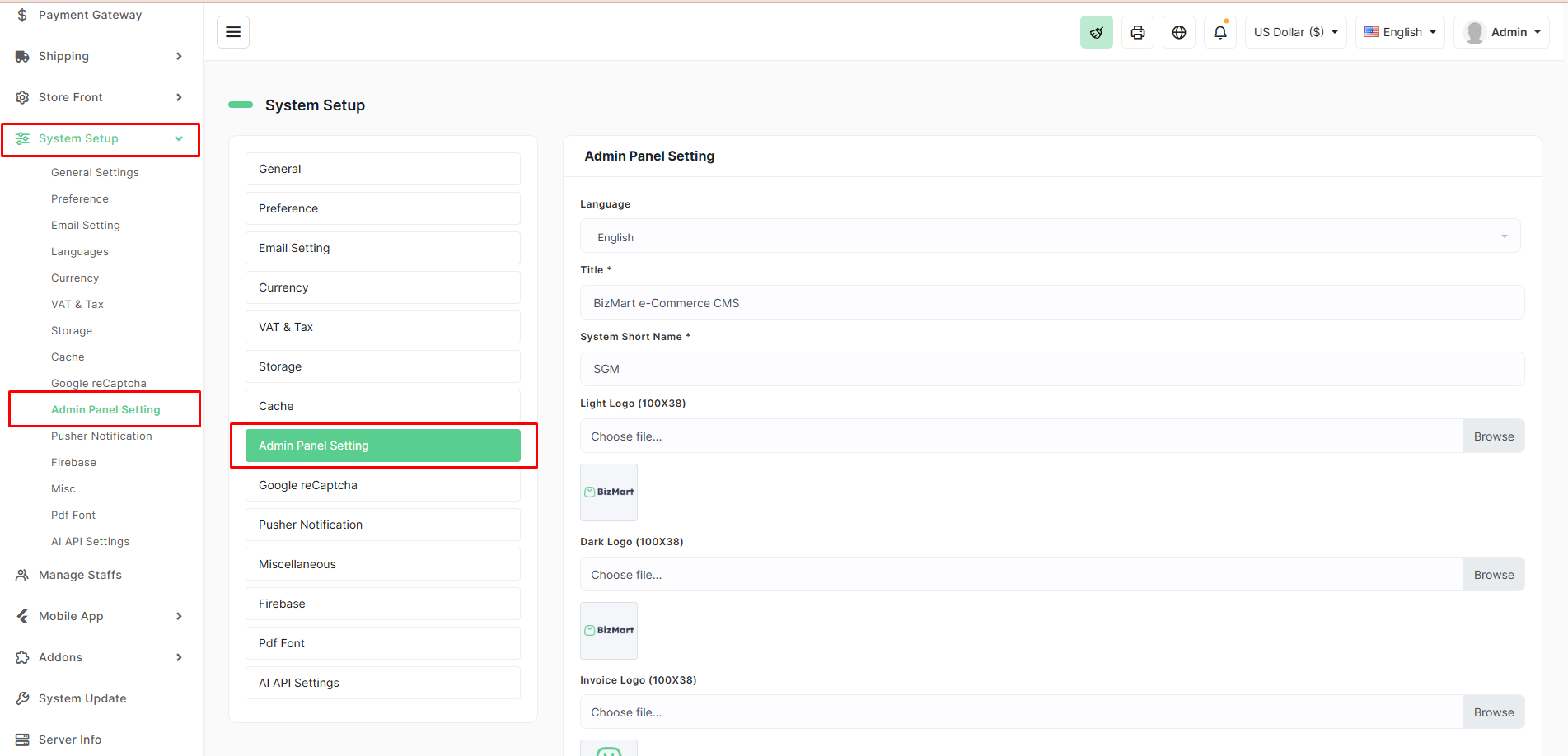1568x756 pixels.
Task: Select the Email Setting tab in list
Action: [382, 248]
